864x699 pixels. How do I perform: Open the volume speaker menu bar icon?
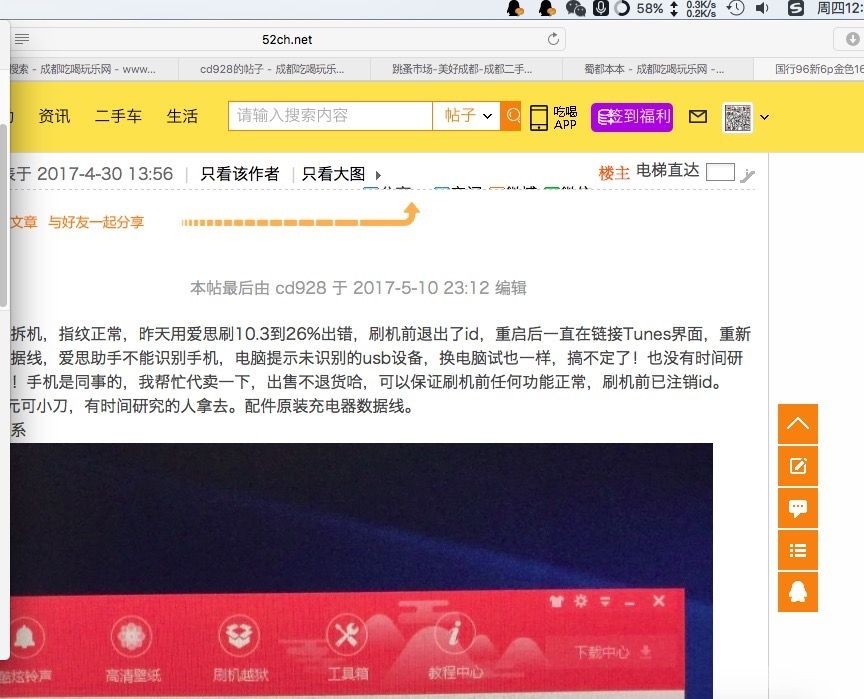(762, 8)
